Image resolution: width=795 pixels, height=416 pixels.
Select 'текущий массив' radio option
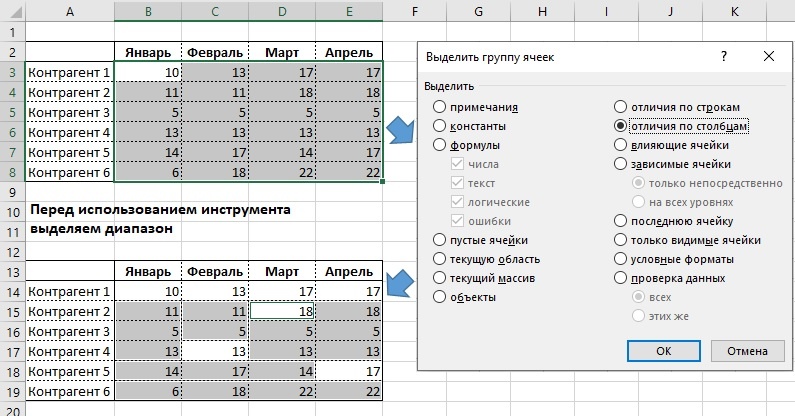[440, 278]
